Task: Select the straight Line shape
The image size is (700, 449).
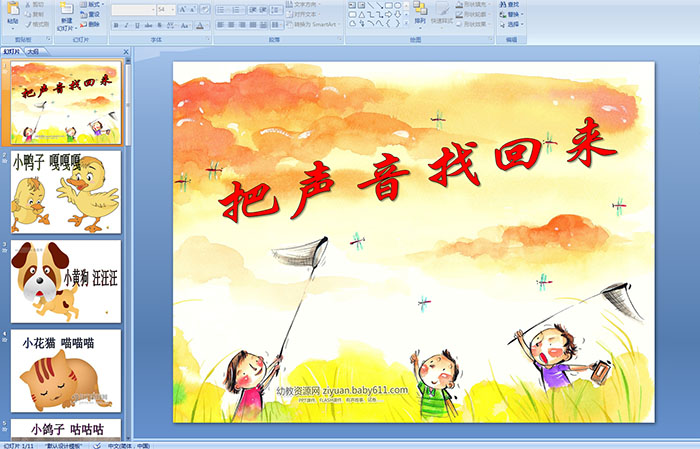Action: pos(371,5)
